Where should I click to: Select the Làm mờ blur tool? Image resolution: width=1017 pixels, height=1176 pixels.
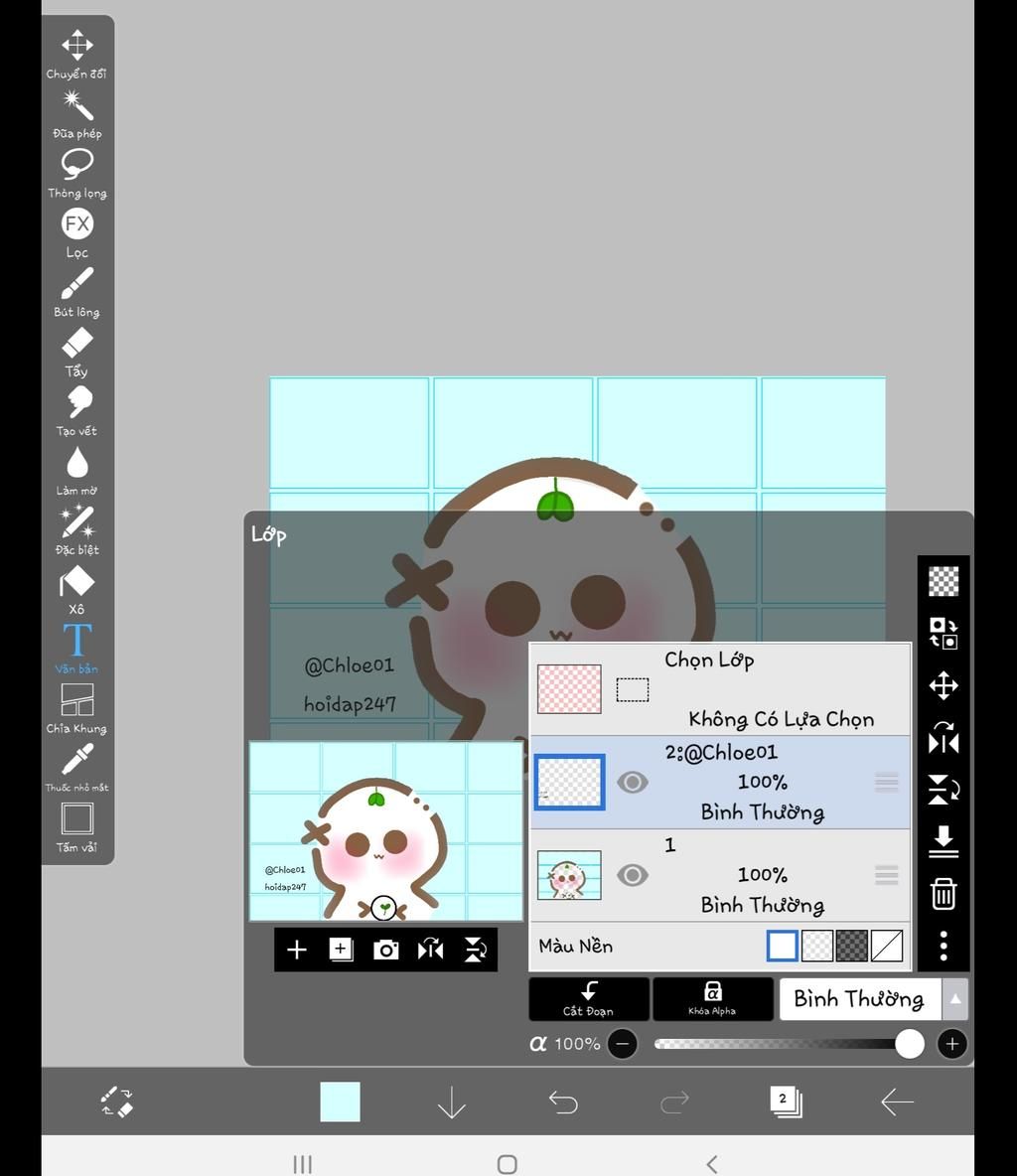[x=76, y=471]
